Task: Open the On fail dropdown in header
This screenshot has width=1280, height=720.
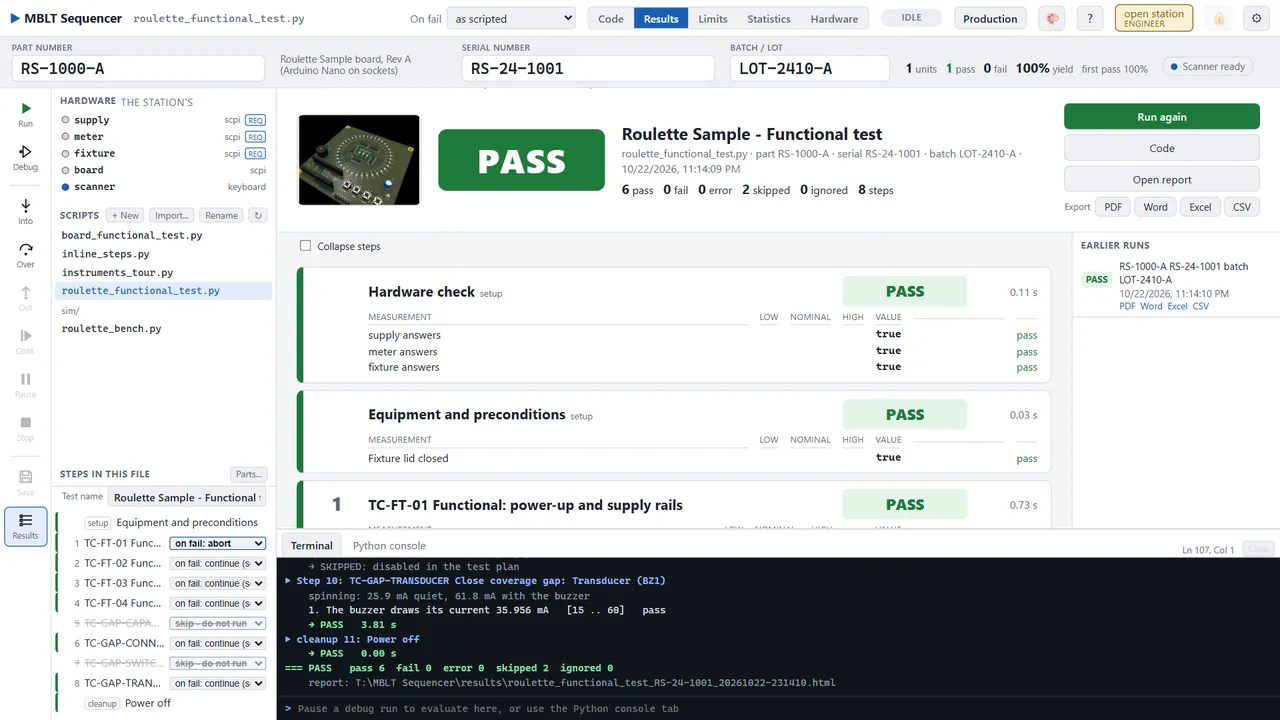Action: coord(512,18)
